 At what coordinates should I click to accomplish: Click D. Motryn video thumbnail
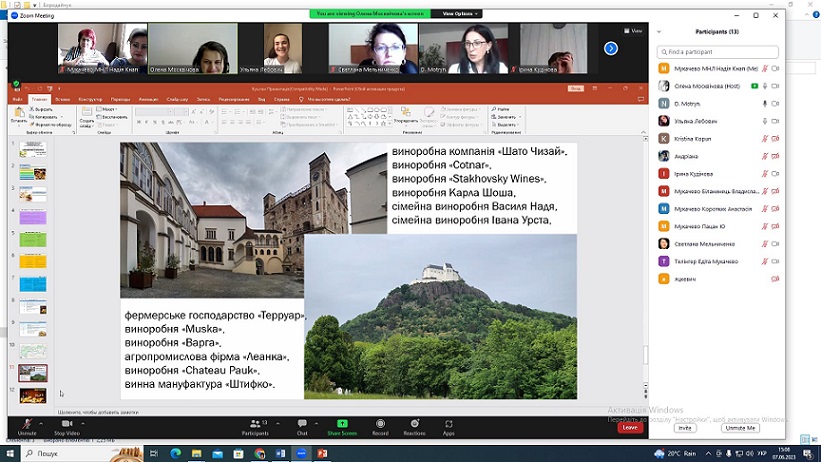click(463, 48)
